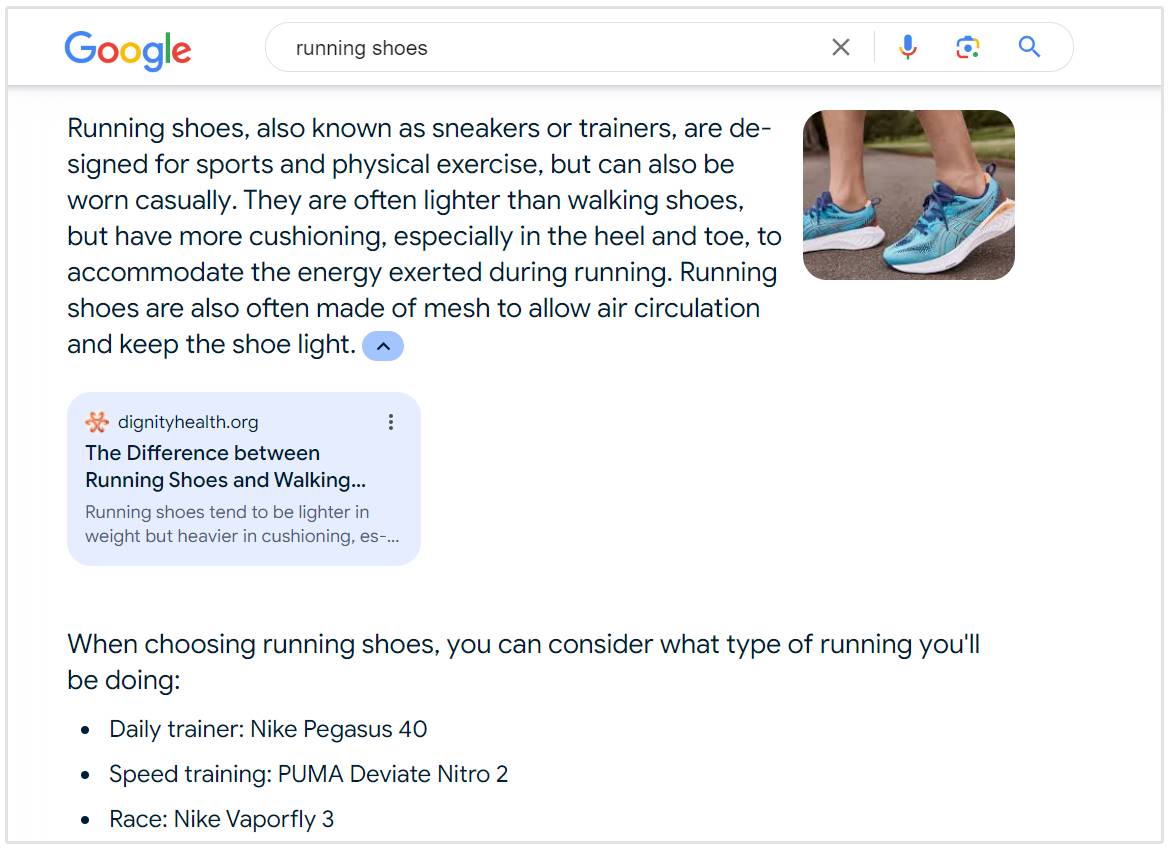Open the blue running shoes photo
The width and height of the screenshot is (1170, 850).
[x=908, y=195]
